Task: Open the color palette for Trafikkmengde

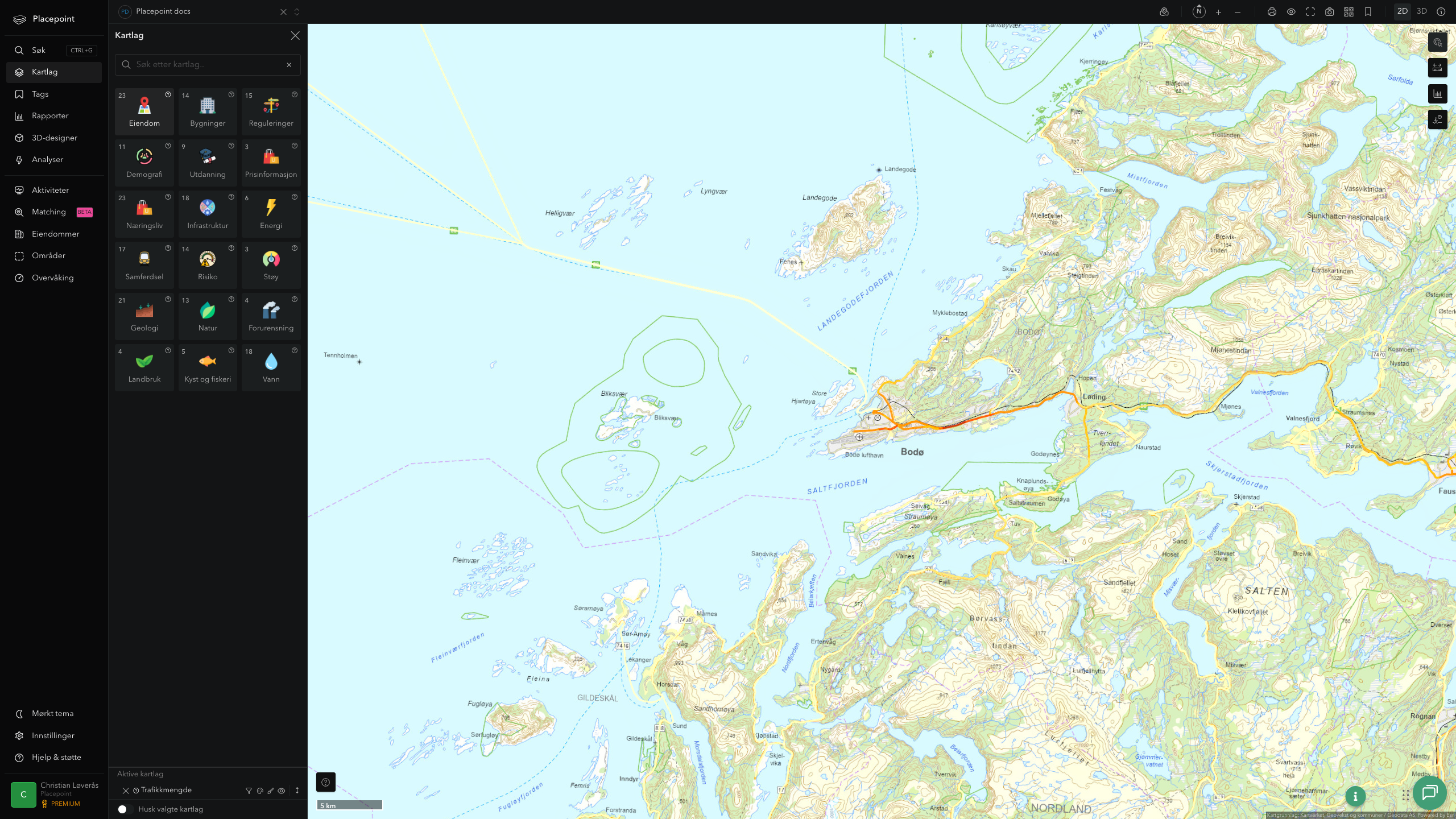Action: pos(260,791)
